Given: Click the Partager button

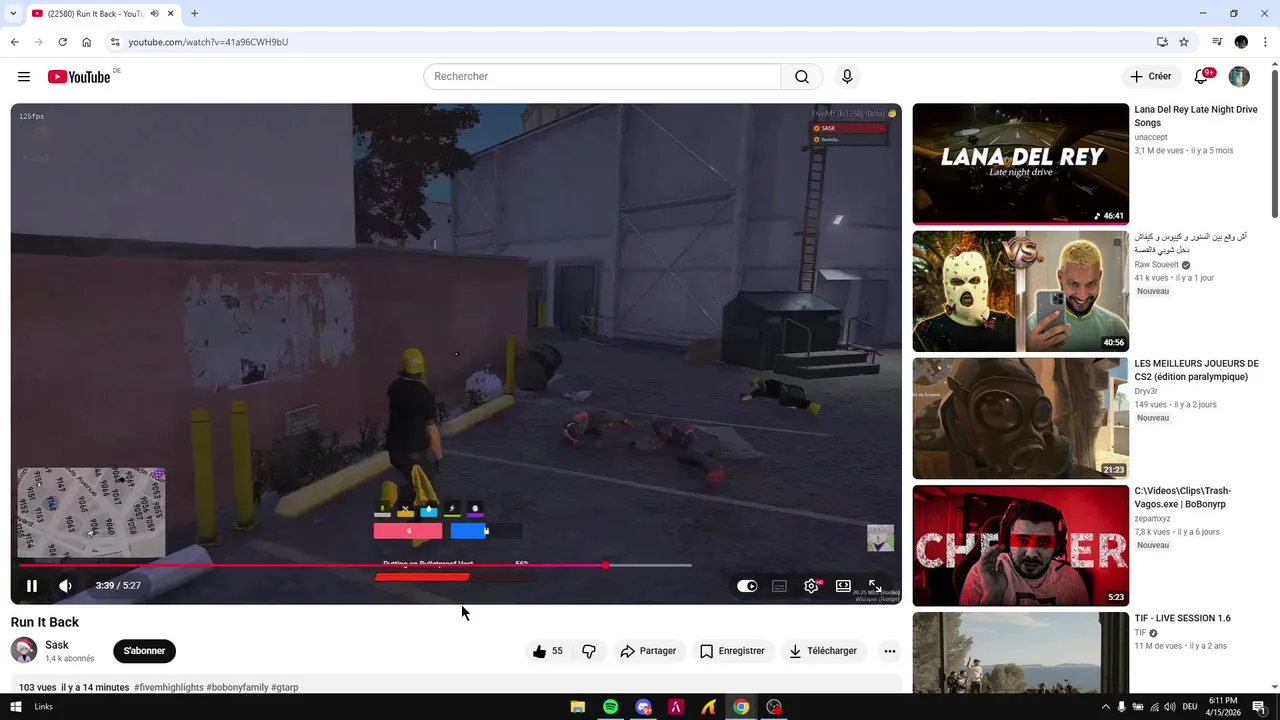Looking at the screenshot, I should click(x=648, y=651).
